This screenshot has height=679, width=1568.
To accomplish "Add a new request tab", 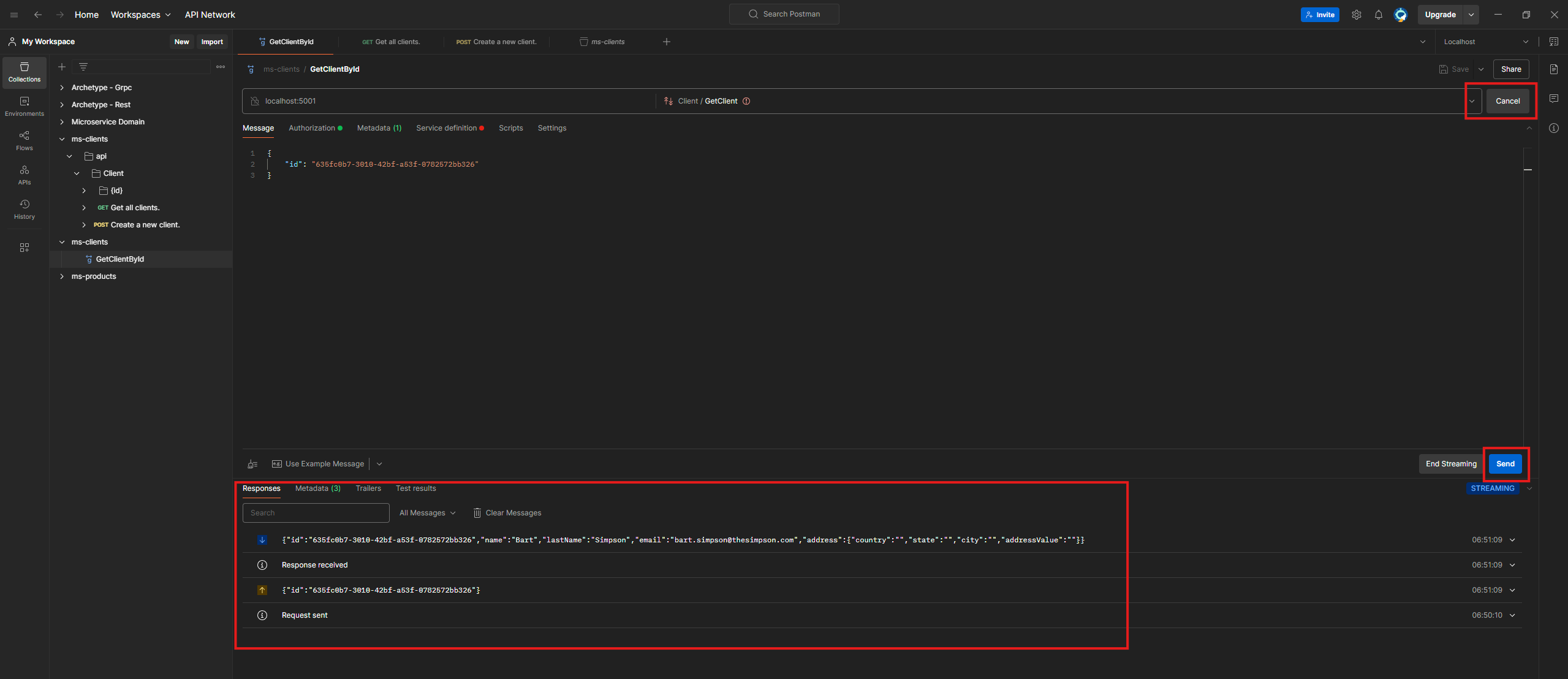I will [667, 42].
